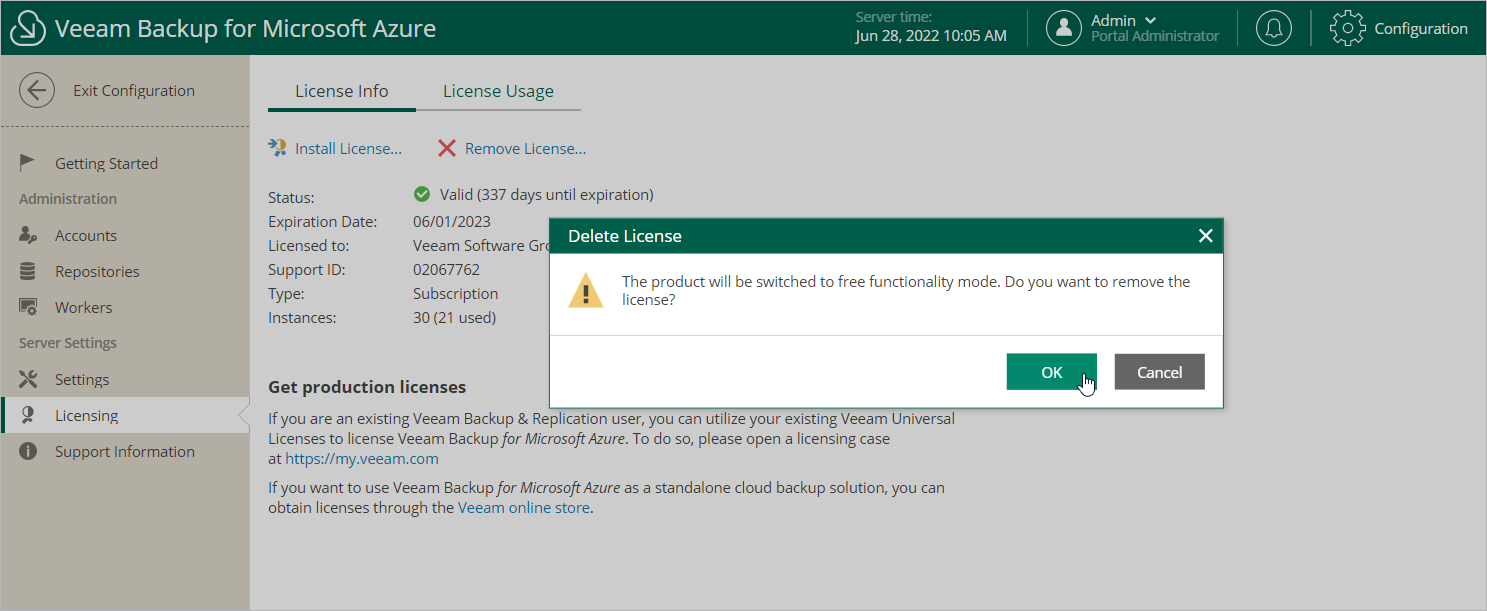Screen dimensions: 1487x611
Task: Select the License Info tab
Action: tap(341, 91)
